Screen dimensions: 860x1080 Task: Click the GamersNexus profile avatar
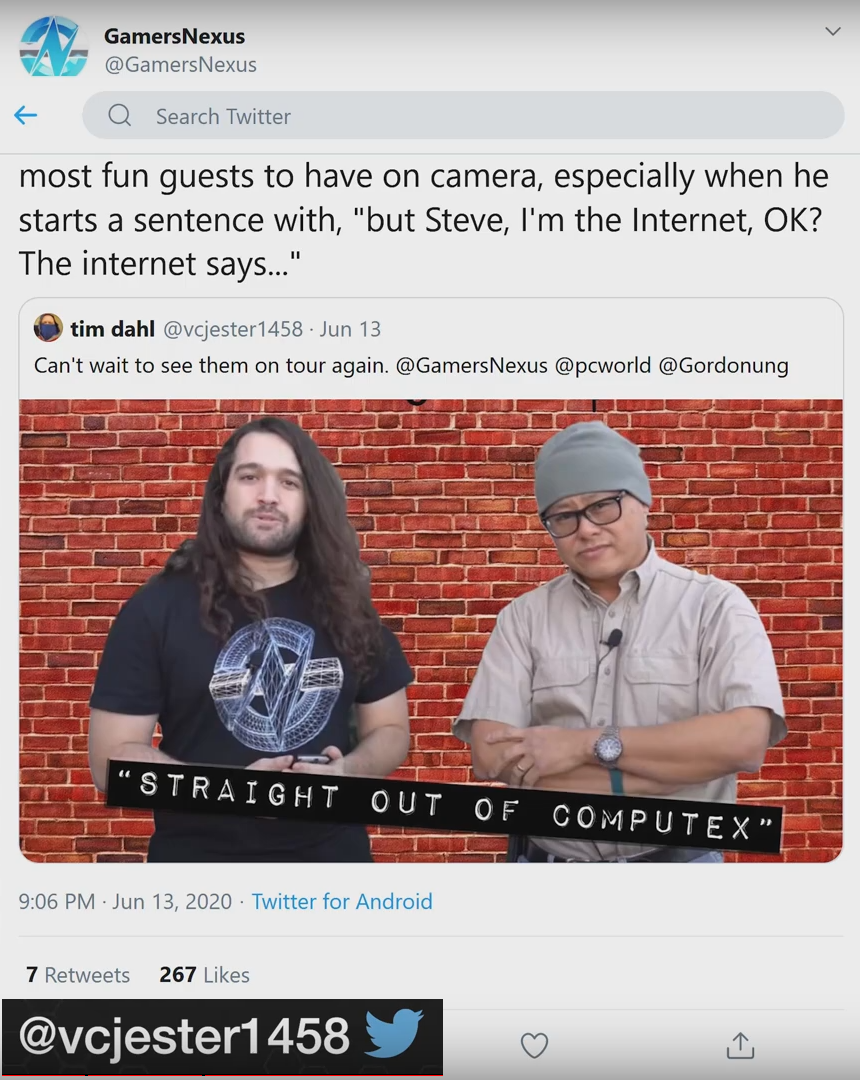[x=54, y=48]
